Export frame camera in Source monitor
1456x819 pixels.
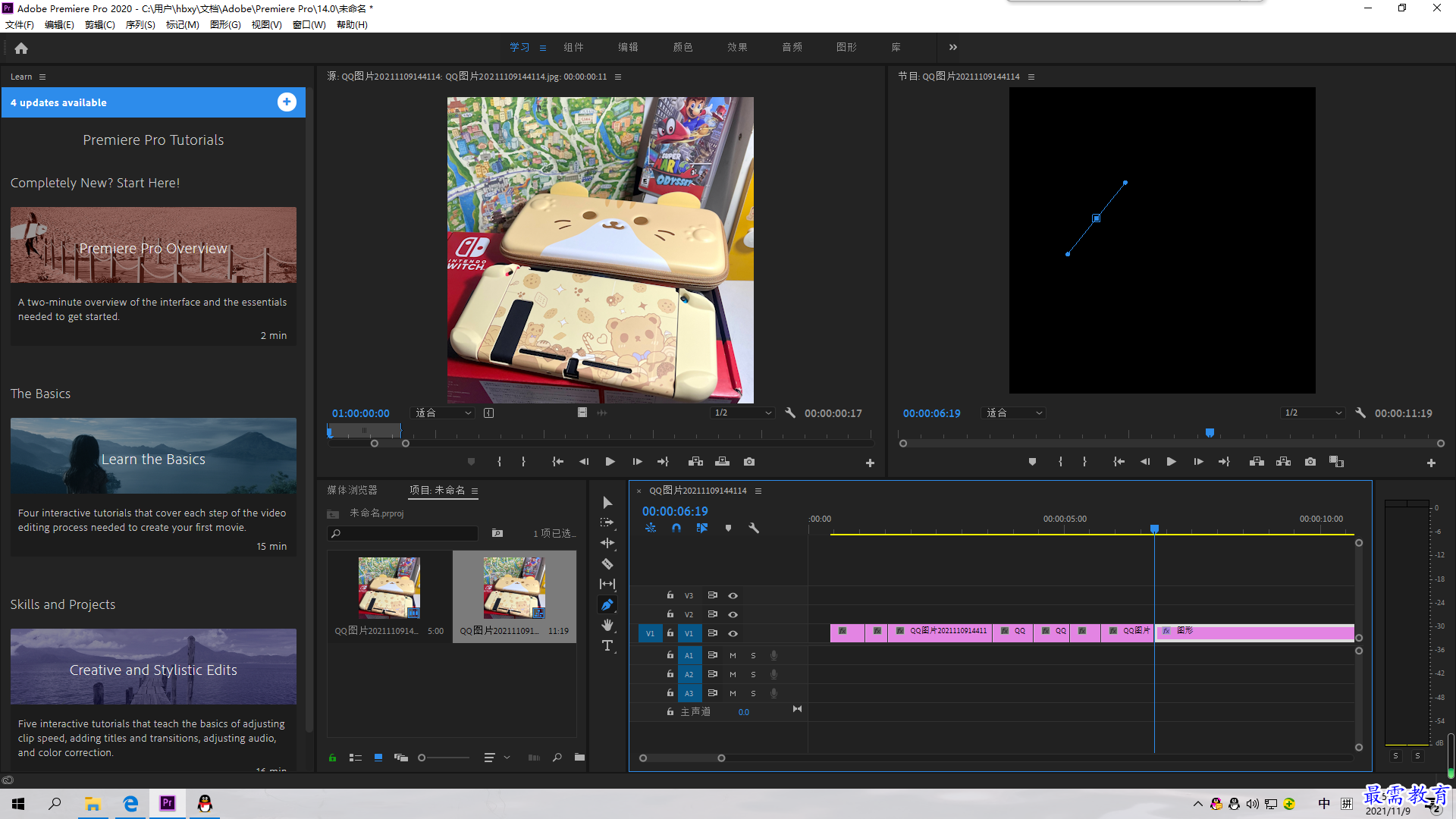749,462
